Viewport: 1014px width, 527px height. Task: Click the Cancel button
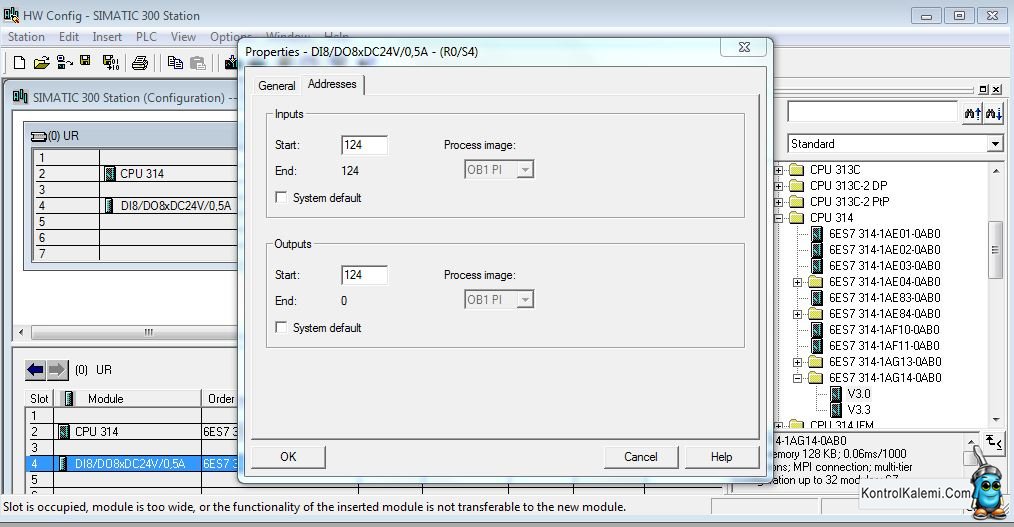coord(641,457)
